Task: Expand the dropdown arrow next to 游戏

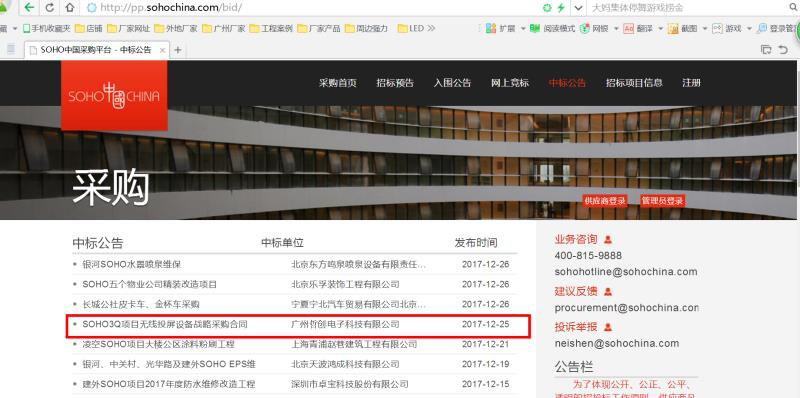Action: point(749,29)
